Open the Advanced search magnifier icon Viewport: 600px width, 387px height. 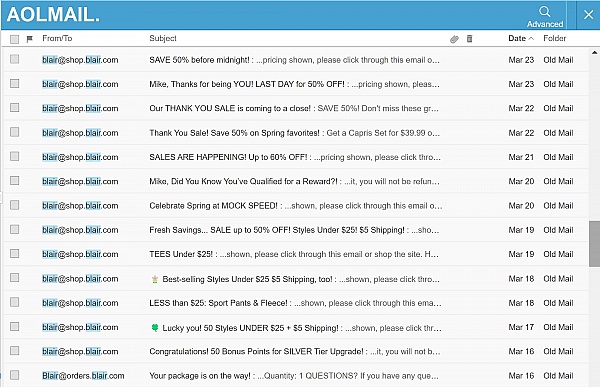tap(545, 11)
